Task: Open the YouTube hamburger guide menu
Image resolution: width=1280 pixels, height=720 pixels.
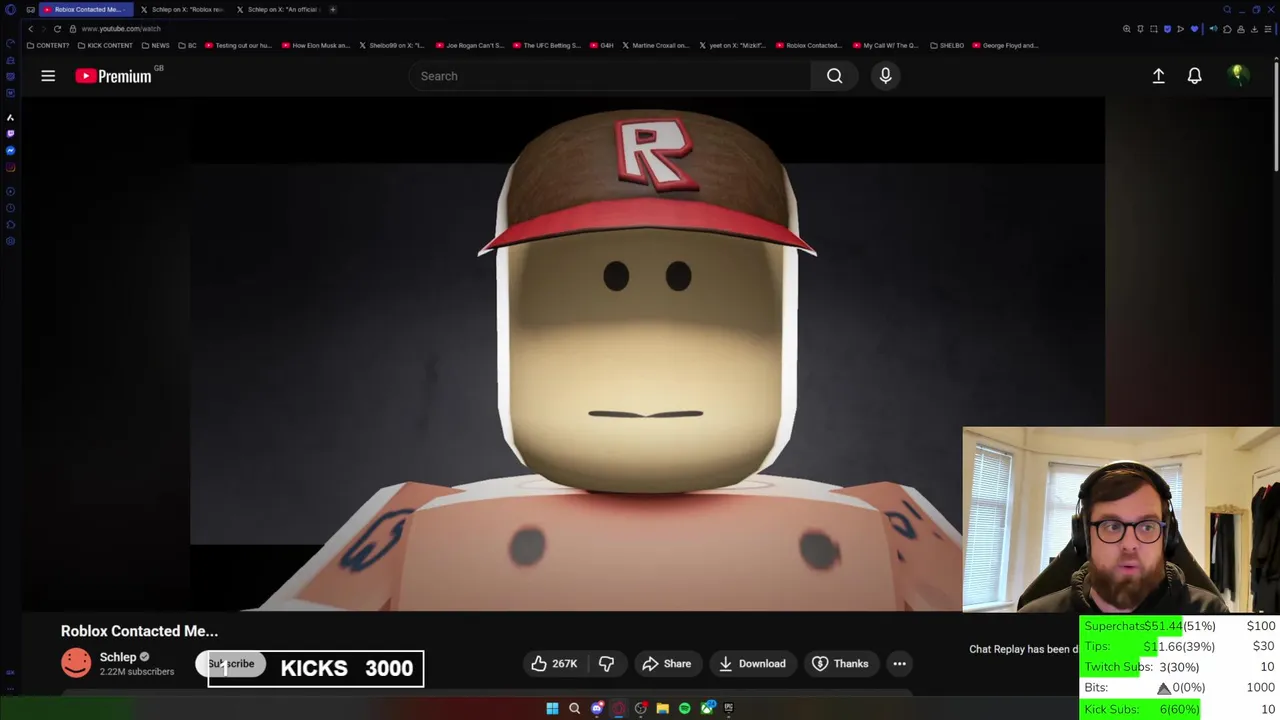Action: (x=48, y=76)
